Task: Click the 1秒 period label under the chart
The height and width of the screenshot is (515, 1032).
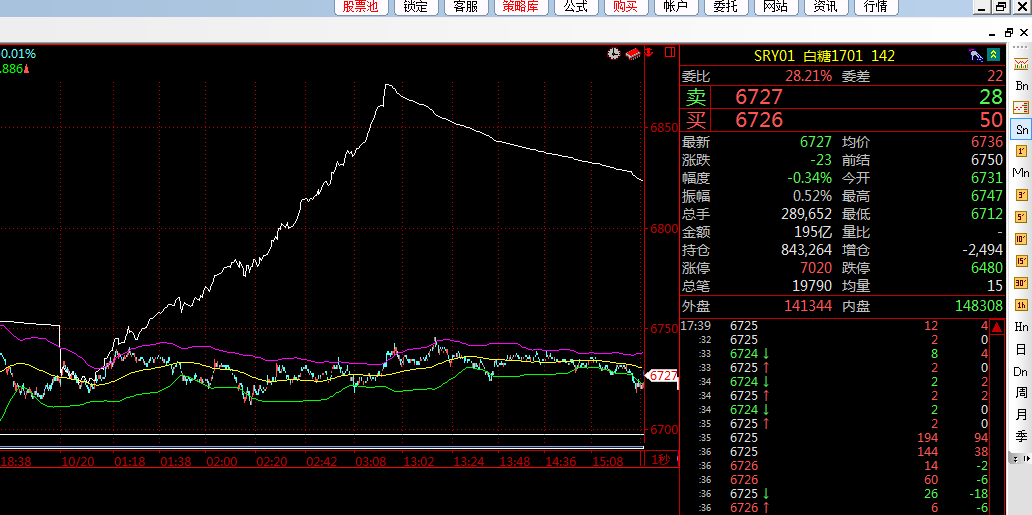Action: point(660,460)
